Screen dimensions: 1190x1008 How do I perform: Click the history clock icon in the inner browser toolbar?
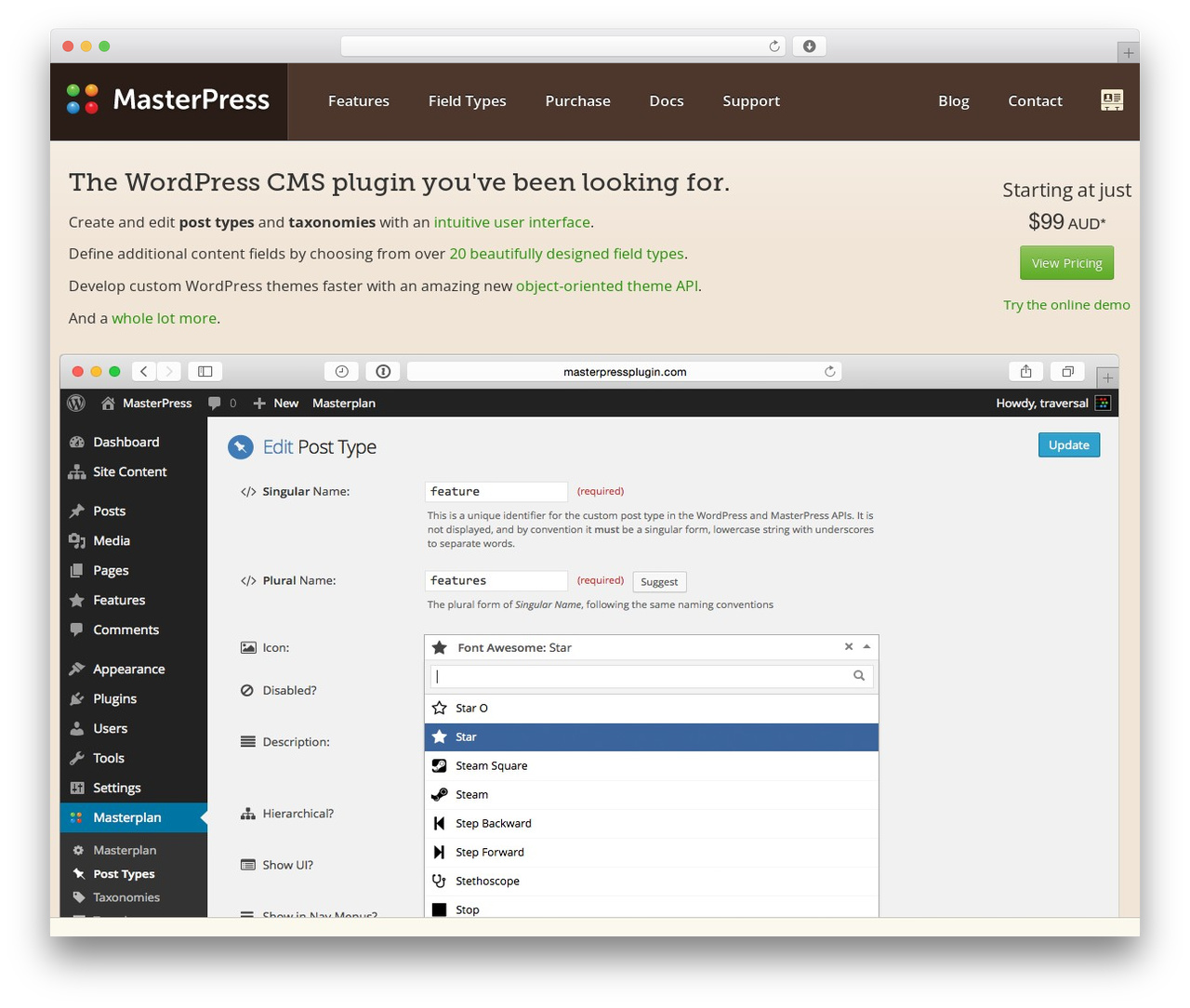341,371
